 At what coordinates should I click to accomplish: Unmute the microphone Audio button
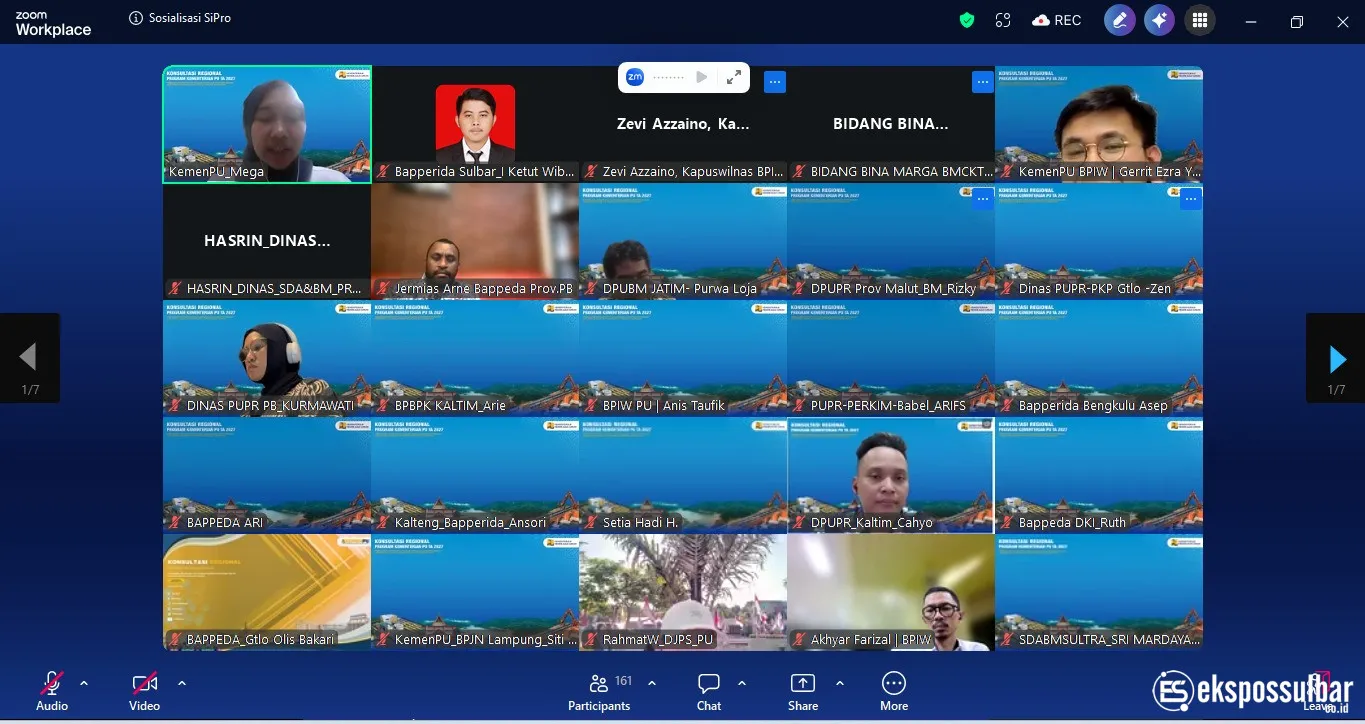[x=52, y=691]
